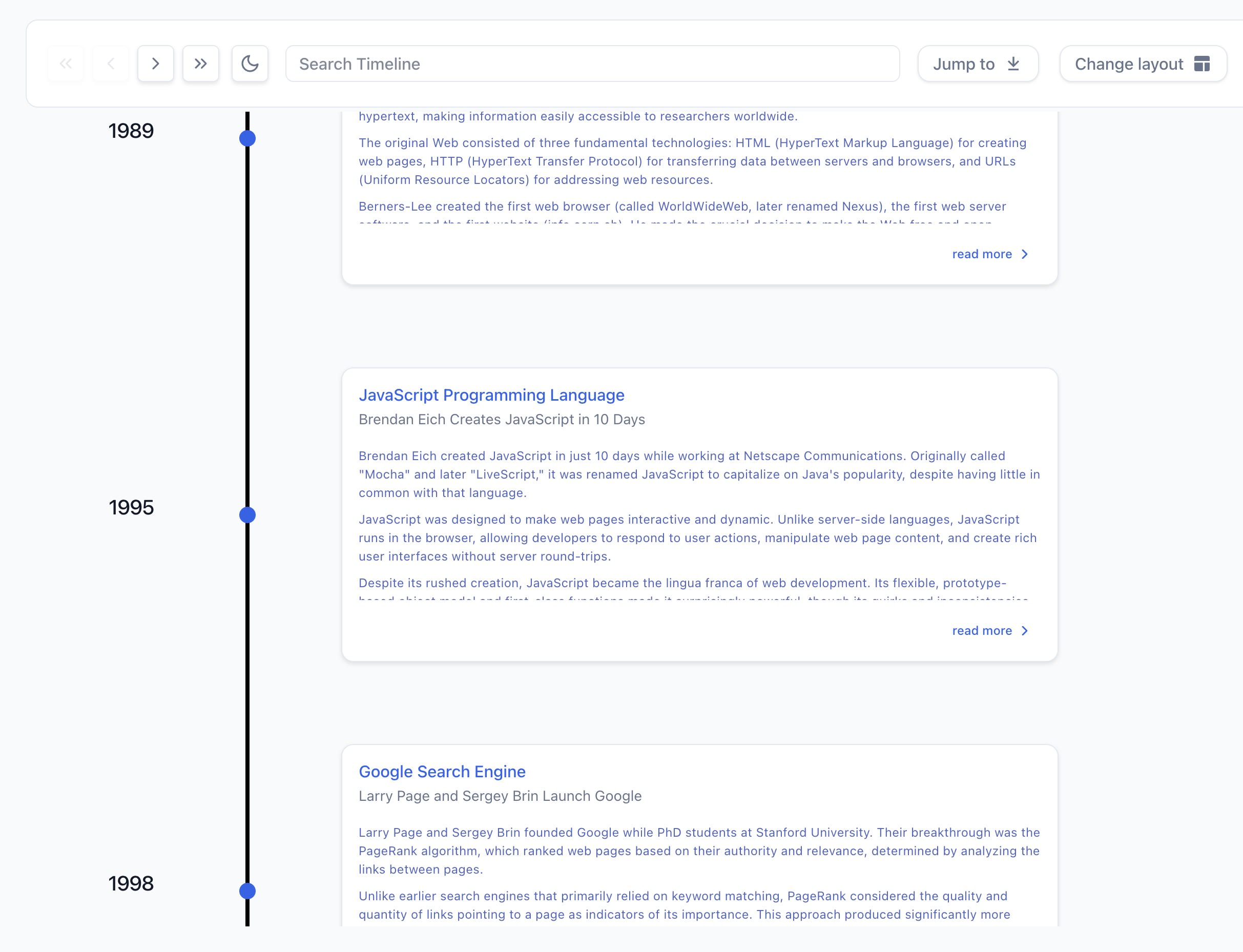This screenshot has height=952, width=1243.
Task: Open the Google Search Engine link
Action: pyautogui.click(x=442, y=771)
